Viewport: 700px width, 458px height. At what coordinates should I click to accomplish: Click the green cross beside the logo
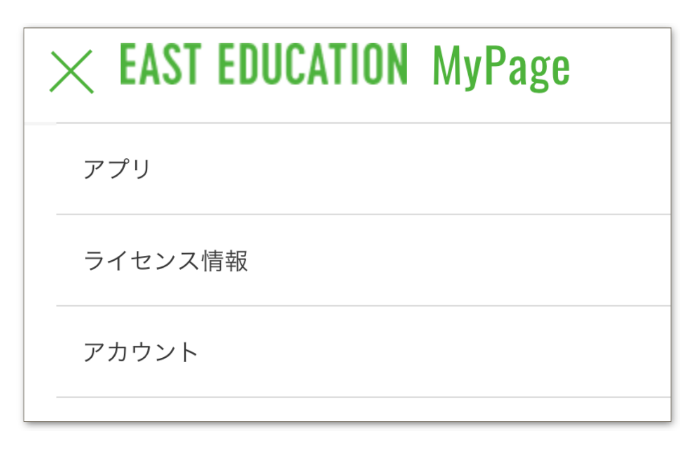(71, 71)
